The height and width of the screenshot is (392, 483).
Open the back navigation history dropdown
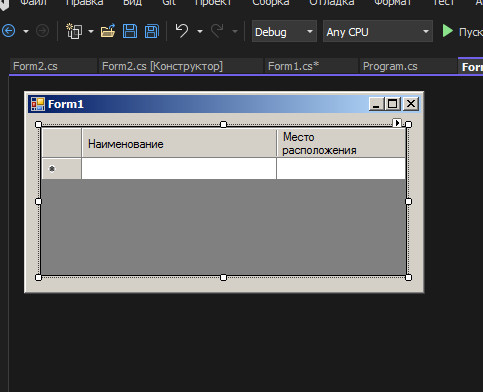point(26,32)
